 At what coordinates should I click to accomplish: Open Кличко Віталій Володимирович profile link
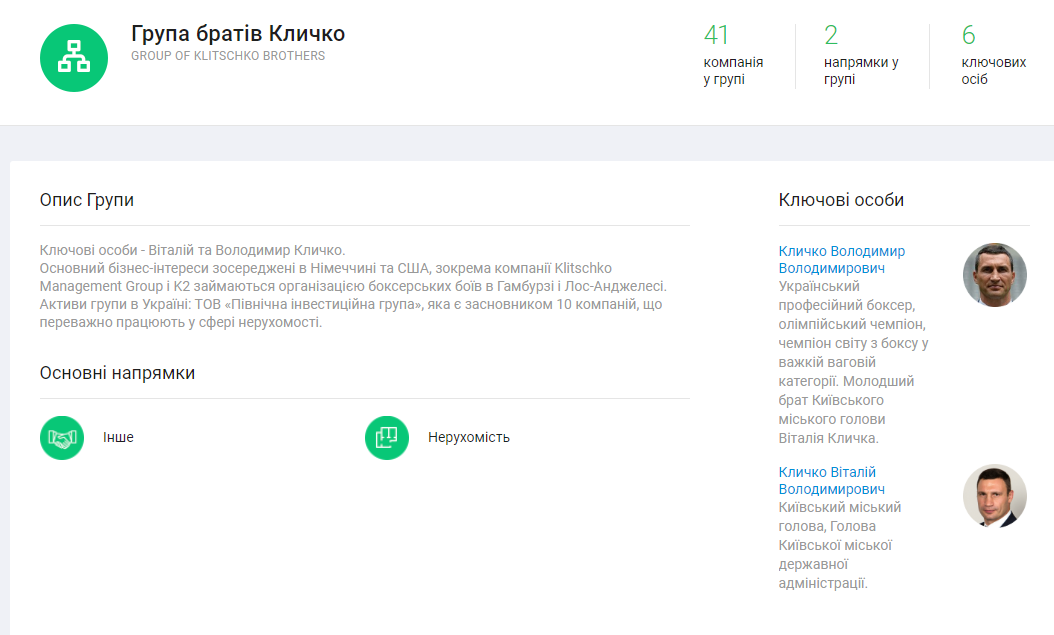[x=831, y=481]
